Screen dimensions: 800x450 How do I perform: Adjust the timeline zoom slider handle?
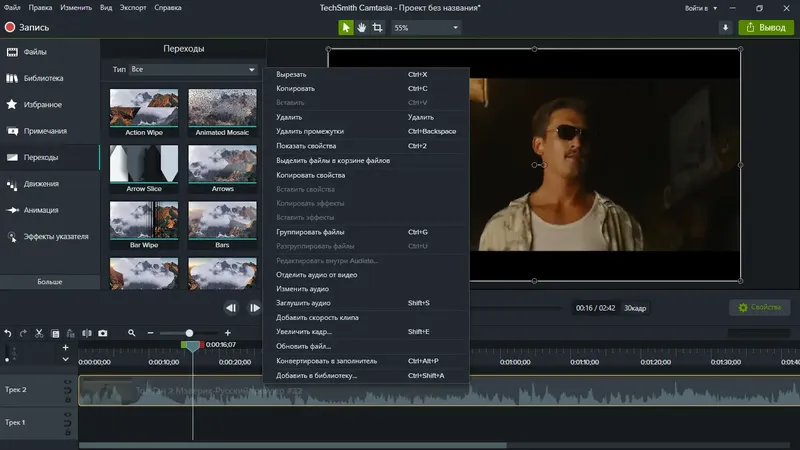click(x=189, y=332)
